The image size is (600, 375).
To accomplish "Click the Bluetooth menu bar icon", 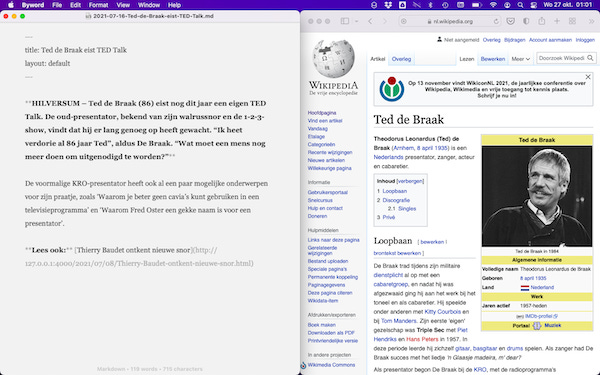I will 430,5.
